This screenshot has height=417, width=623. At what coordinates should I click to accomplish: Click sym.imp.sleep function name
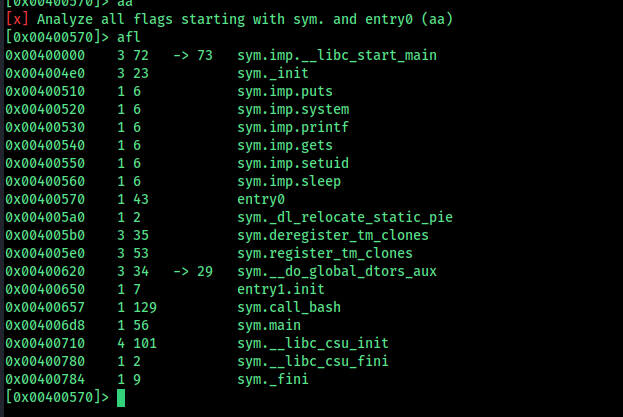tap(289, 181)
